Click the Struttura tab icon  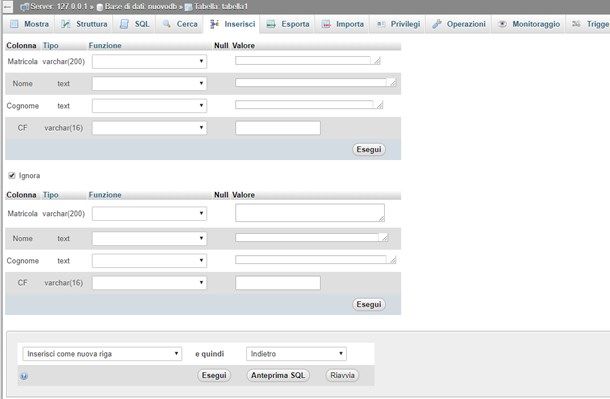[x=66, y=24]
